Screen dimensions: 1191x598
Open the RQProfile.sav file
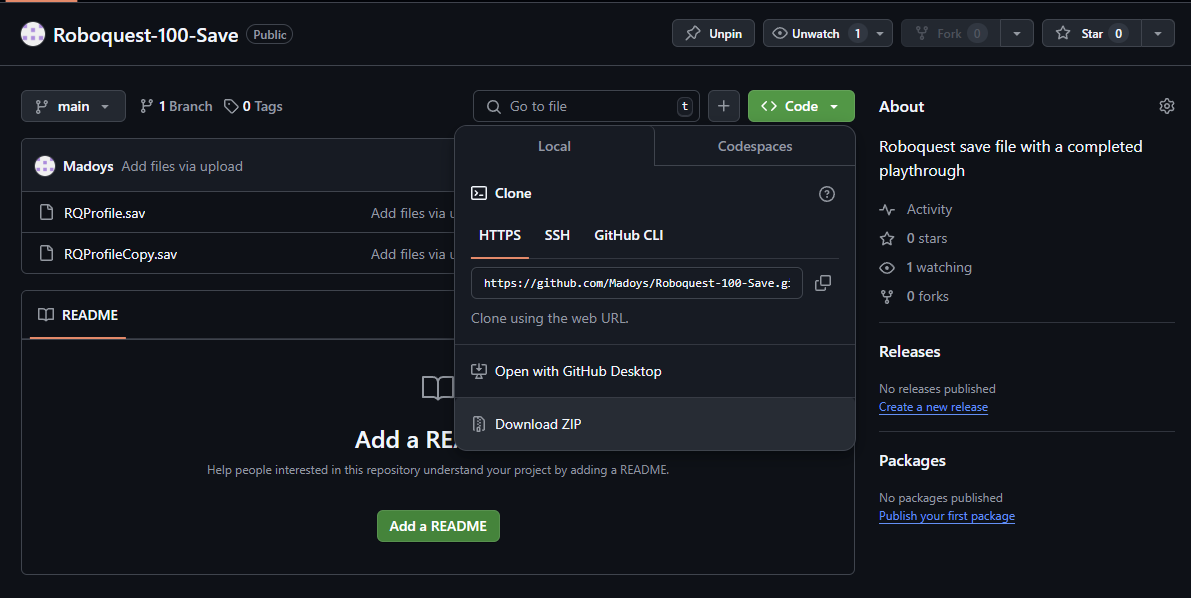[104, 212]
